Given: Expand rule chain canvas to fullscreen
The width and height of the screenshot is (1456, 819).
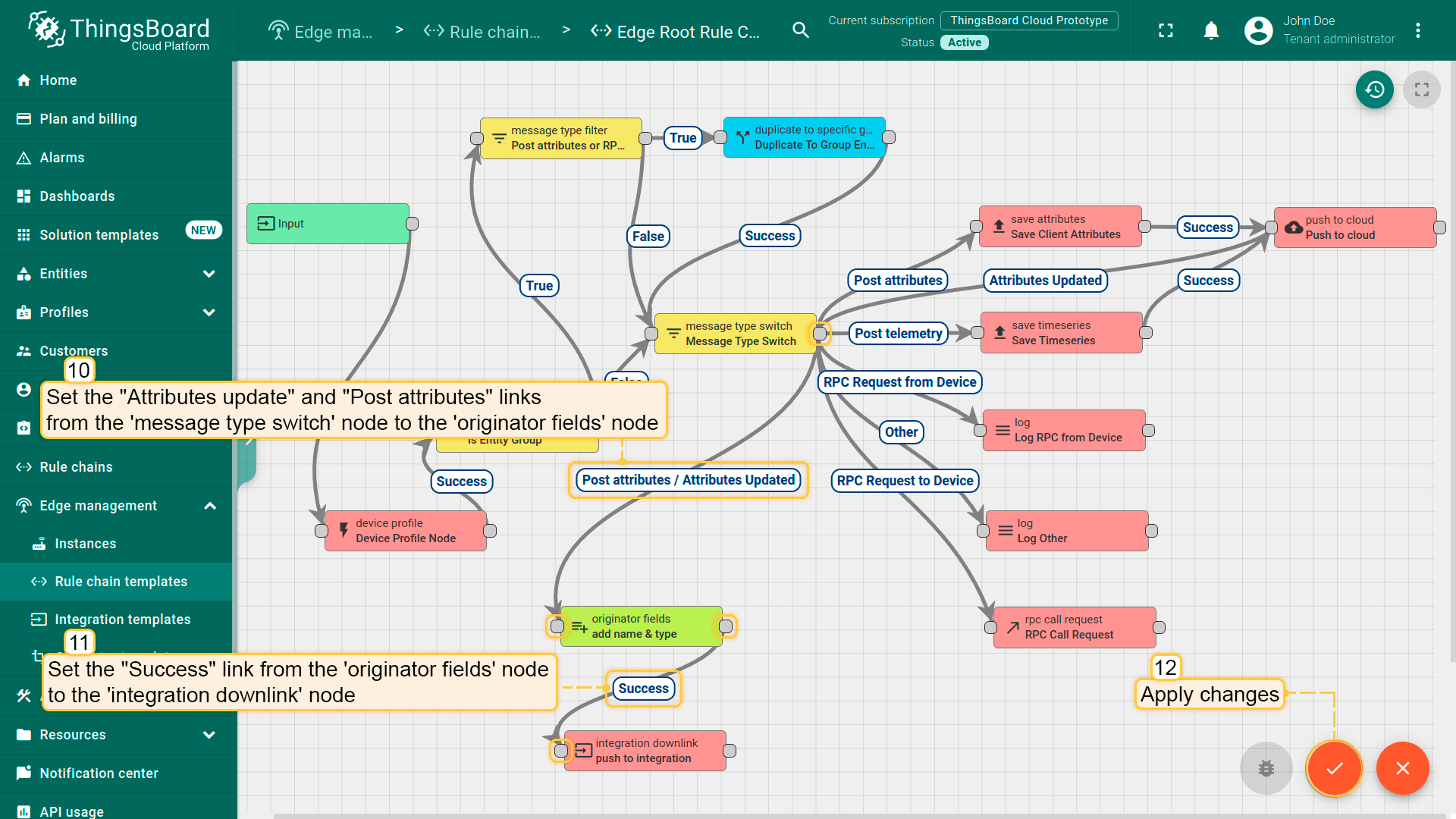Looking at the screenshot, I should coord(1421,89).
